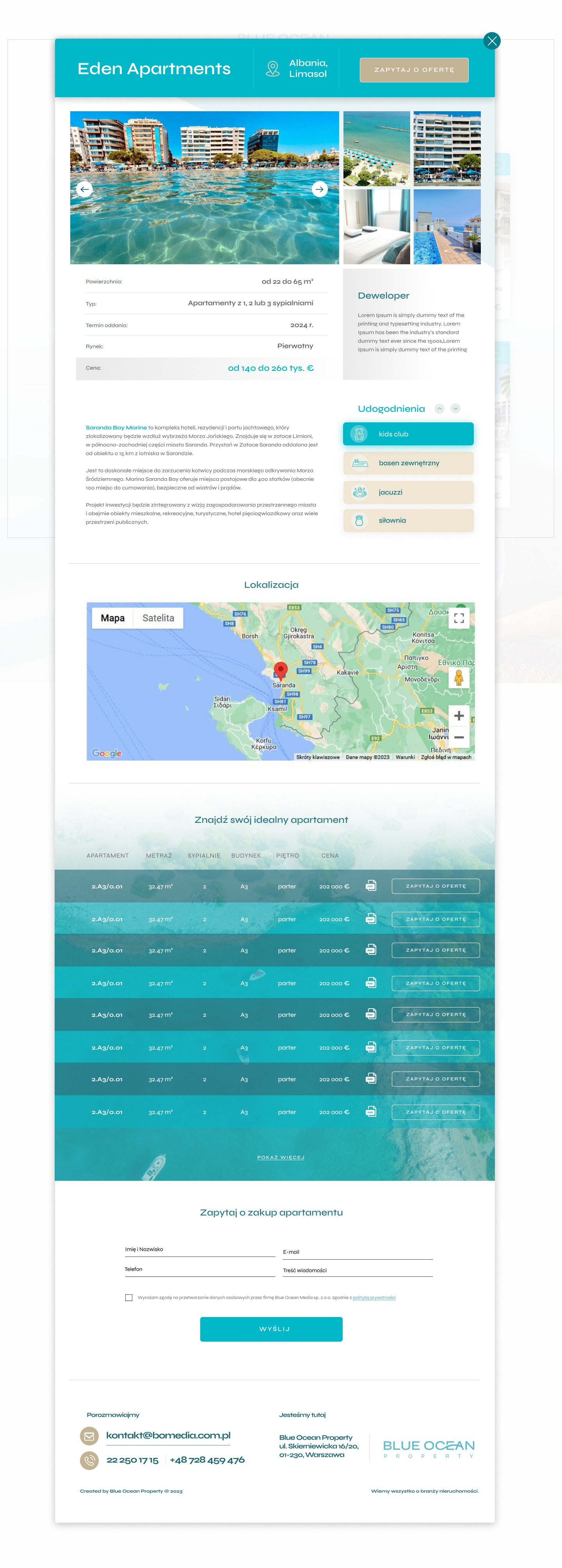Go to next gallery photo arrow
This screenshot has width=562, height=1568.
pyautogui.click(x=320, y=189)
